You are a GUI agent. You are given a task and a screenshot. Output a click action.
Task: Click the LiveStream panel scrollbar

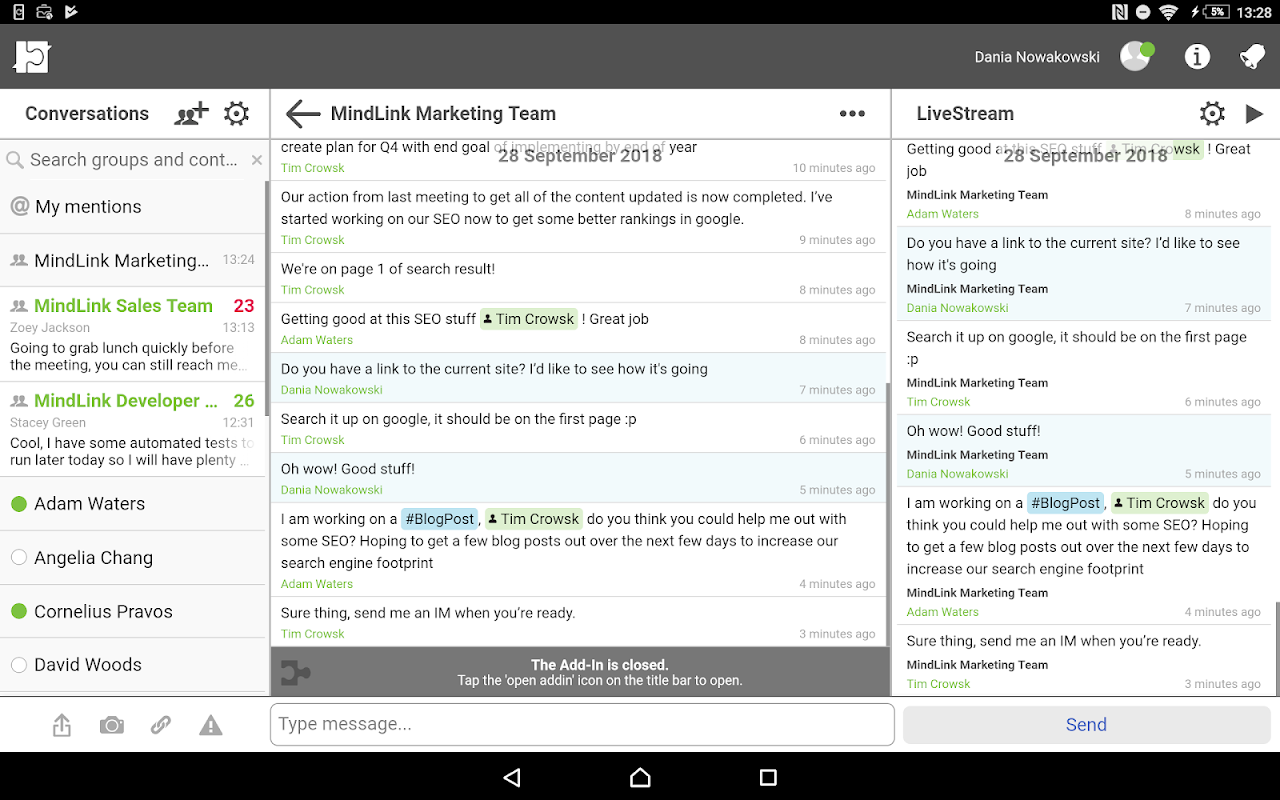[1276, 648]
